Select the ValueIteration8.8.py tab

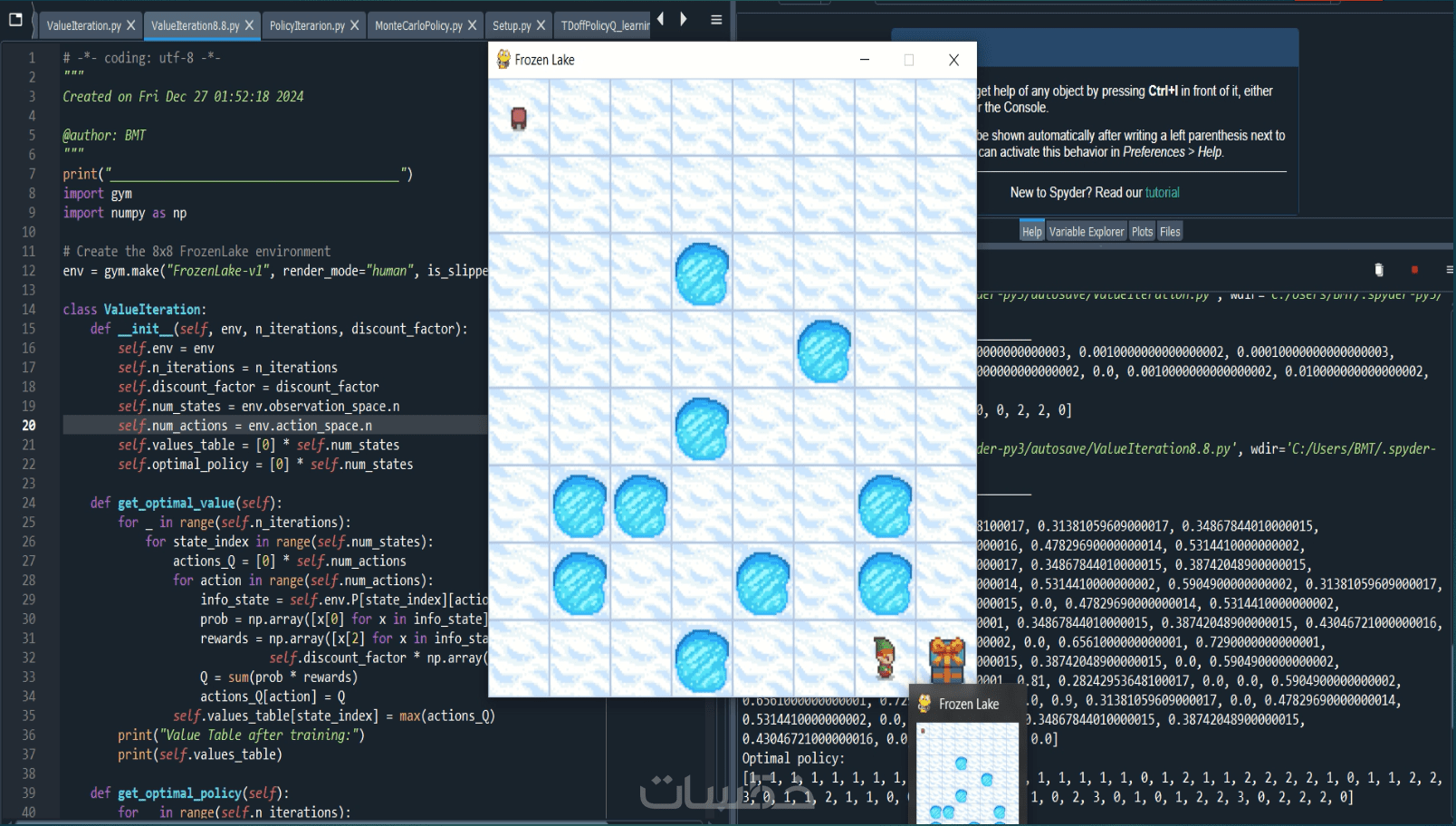tap(195, 25)
